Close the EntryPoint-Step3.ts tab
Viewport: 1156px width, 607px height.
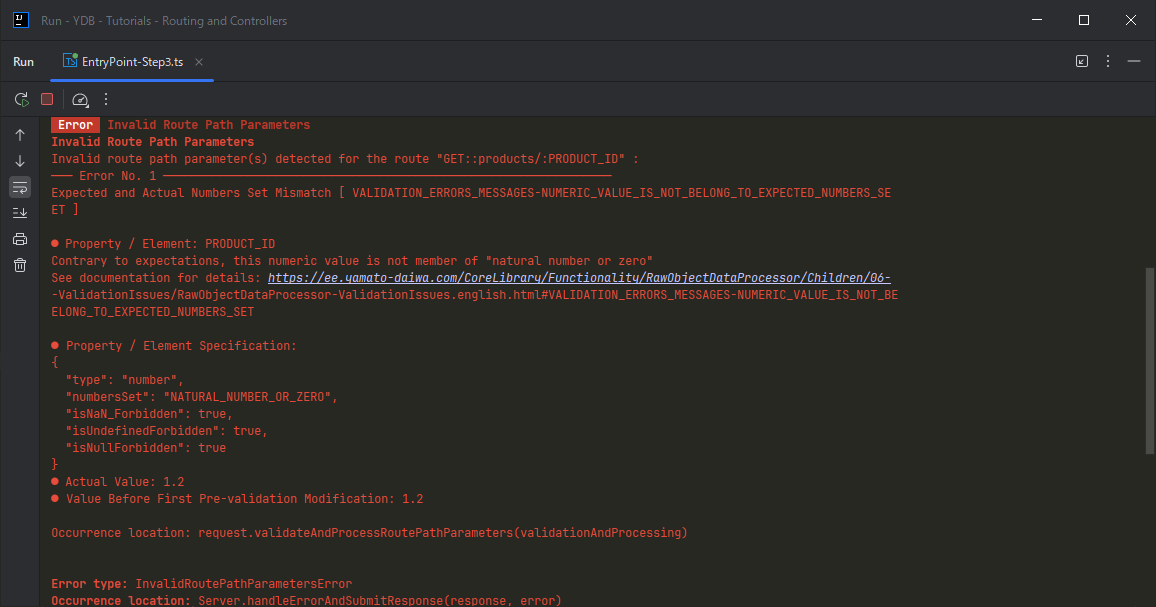(x=198, y=61)
